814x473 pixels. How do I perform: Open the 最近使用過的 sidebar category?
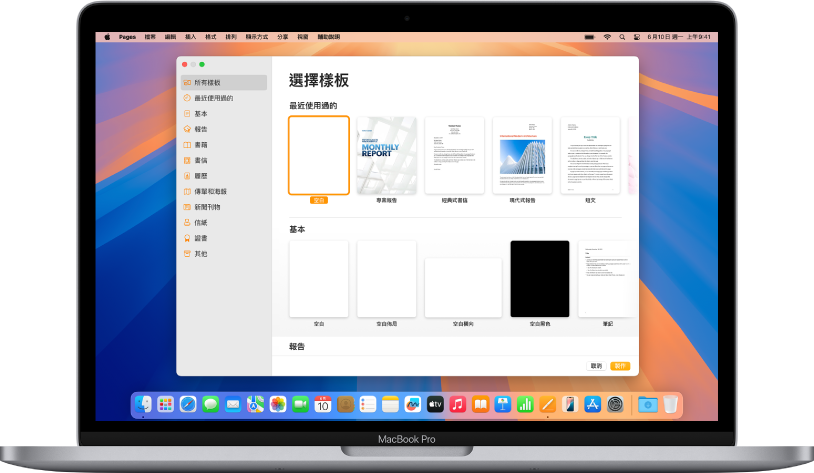click(224, 98)
